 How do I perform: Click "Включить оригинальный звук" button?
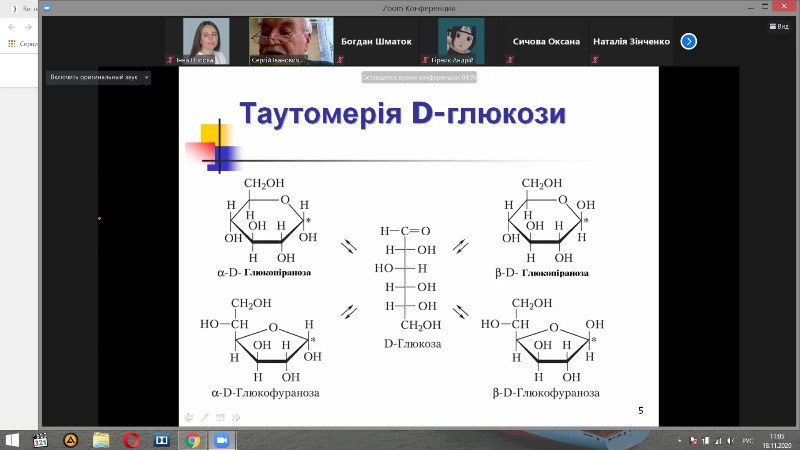click(94, 78)
